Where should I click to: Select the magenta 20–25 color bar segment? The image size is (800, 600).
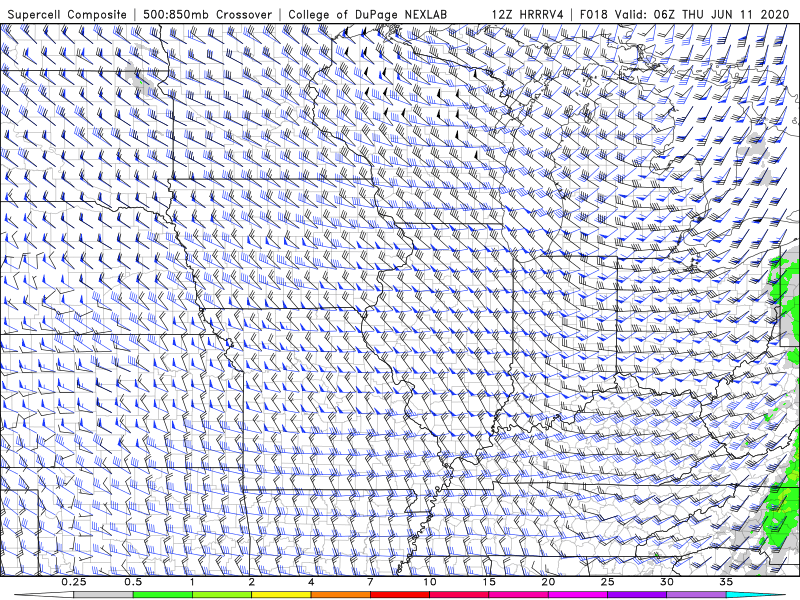(x=578, y=595)
